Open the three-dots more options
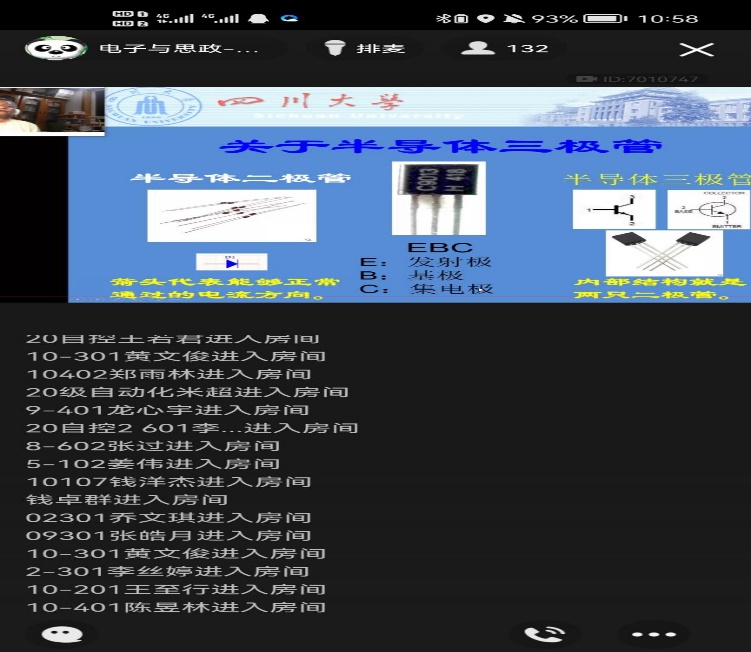The image size is (751, 652). tap(654, 634)
